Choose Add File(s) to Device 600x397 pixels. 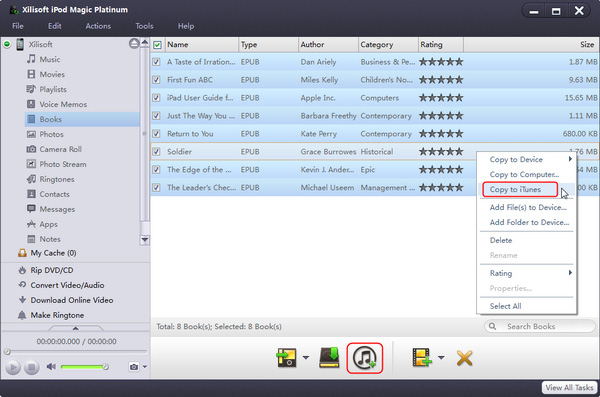527,207
